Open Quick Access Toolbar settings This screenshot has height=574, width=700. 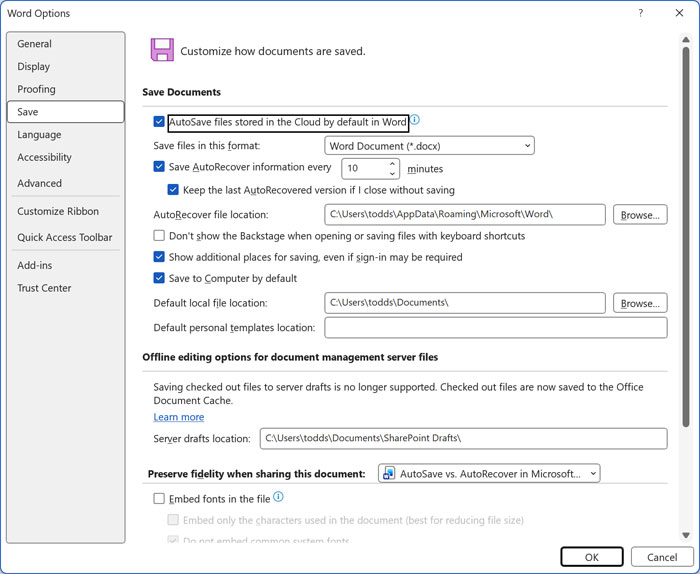[66, 237]
